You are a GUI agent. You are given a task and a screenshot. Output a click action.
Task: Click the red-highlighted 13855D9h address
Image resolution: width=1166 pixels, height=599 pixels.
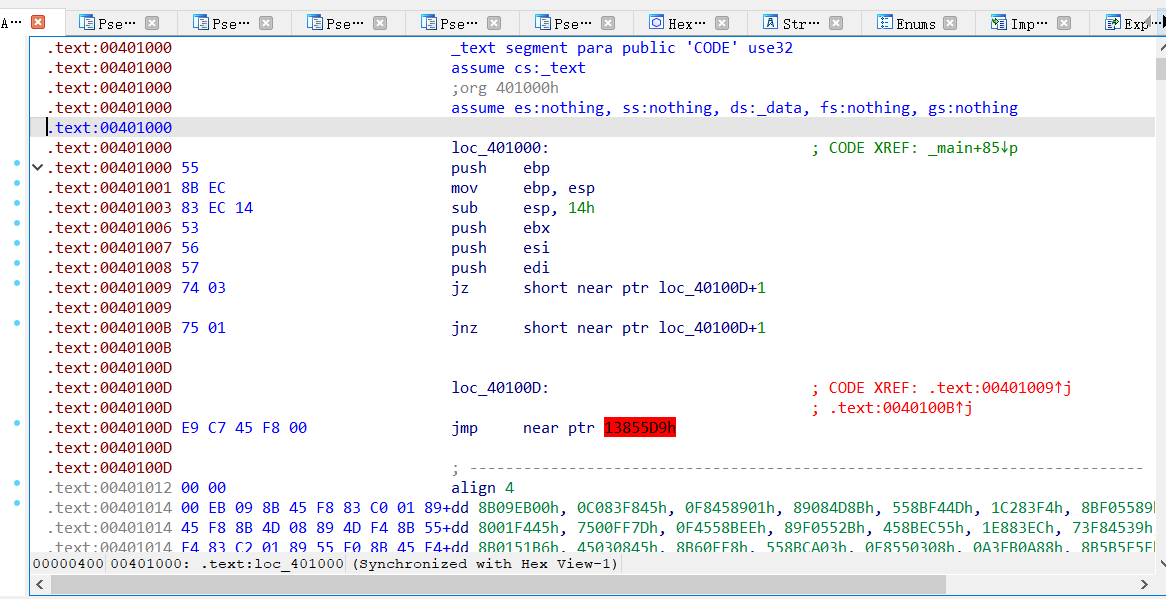640,428
